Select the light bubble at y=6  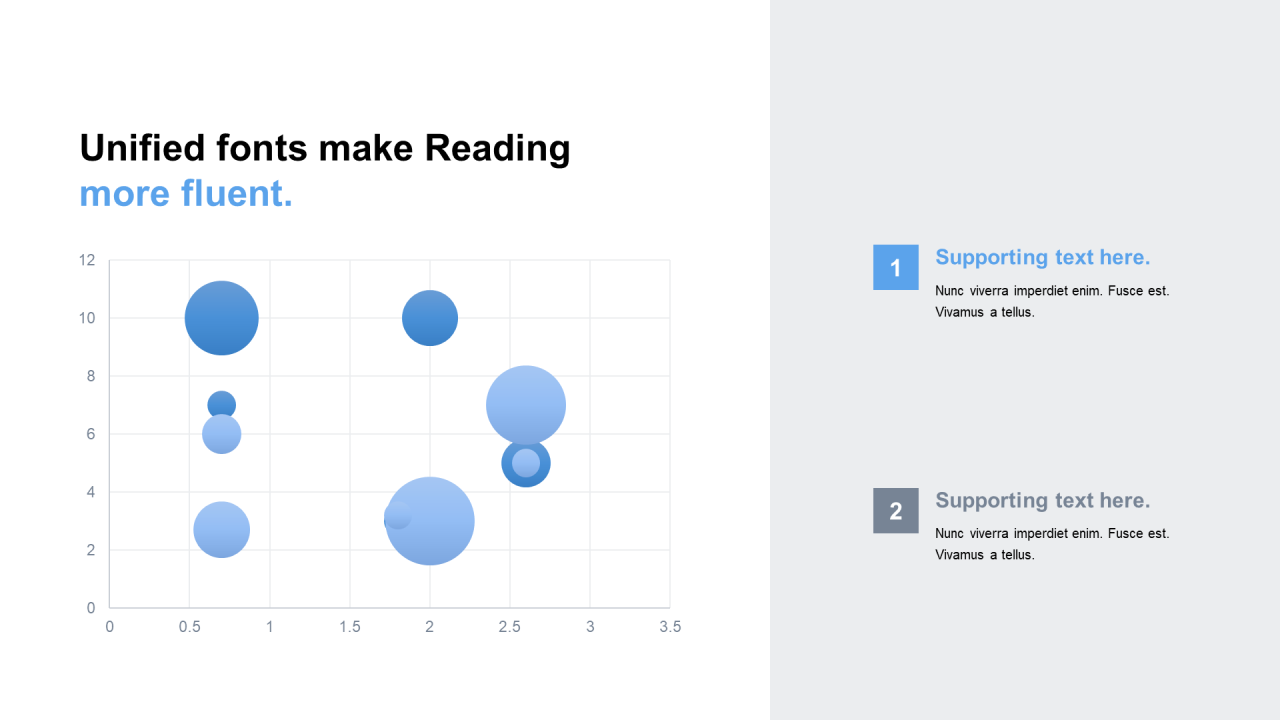222,434
